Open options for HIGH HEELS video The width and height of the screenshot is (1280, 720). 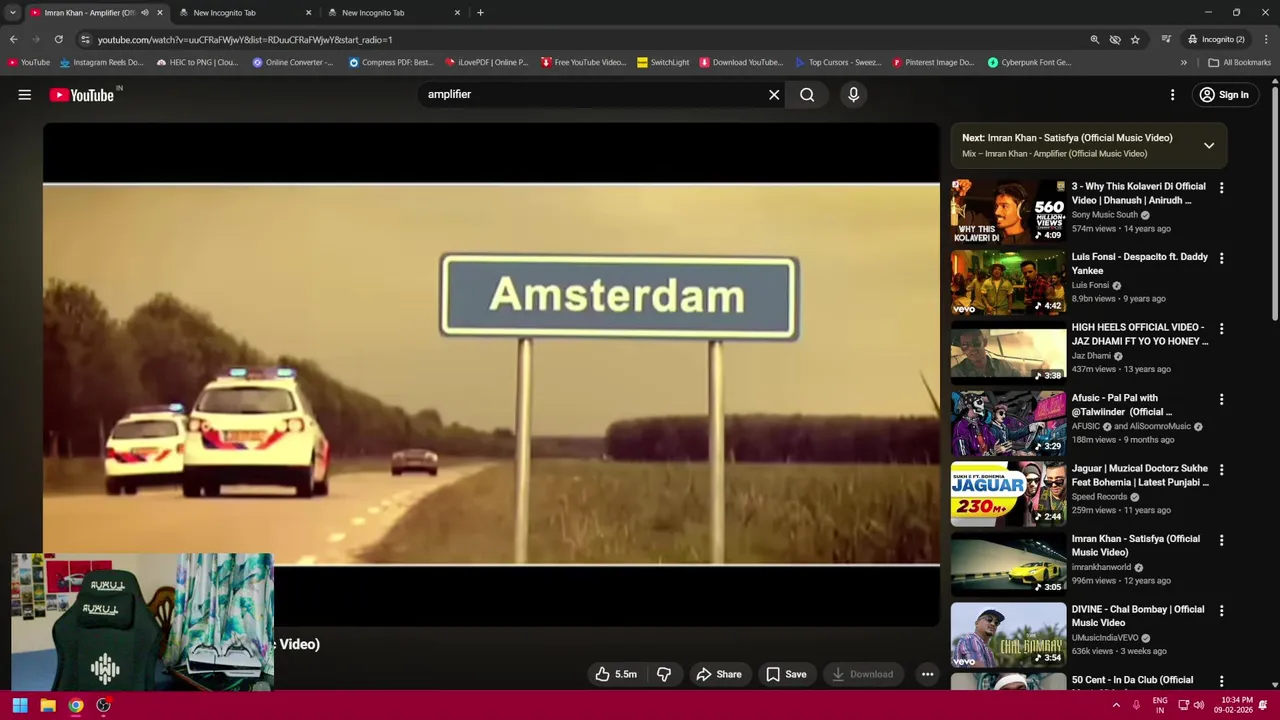[1221, 329]
